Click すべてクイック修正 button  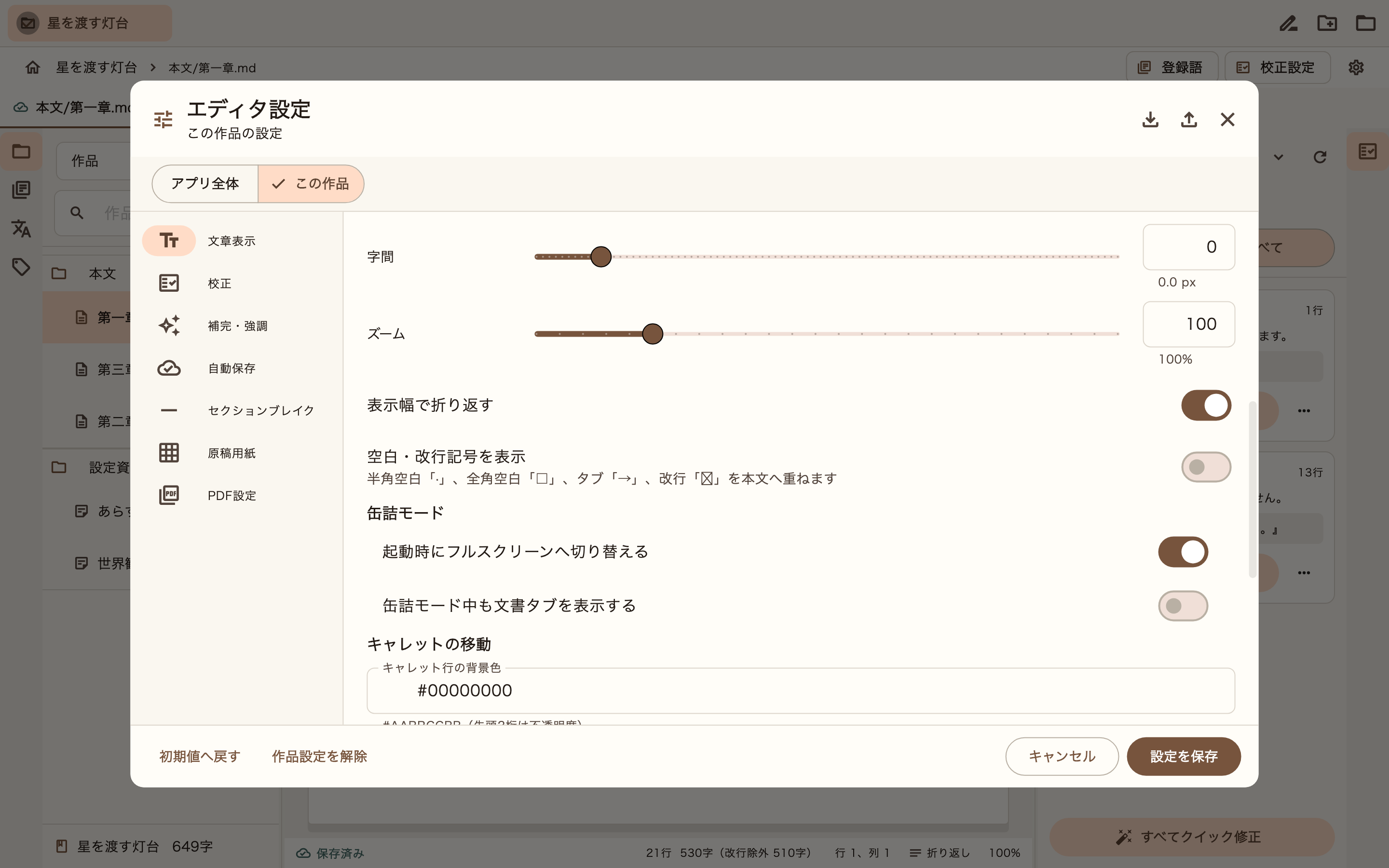tap(1192, 837)
